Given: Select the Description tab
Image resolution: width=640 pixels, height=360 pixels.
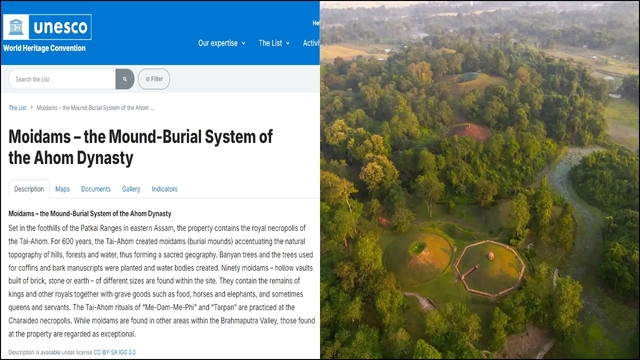Looking at the screenshot, I should [29, 189].
